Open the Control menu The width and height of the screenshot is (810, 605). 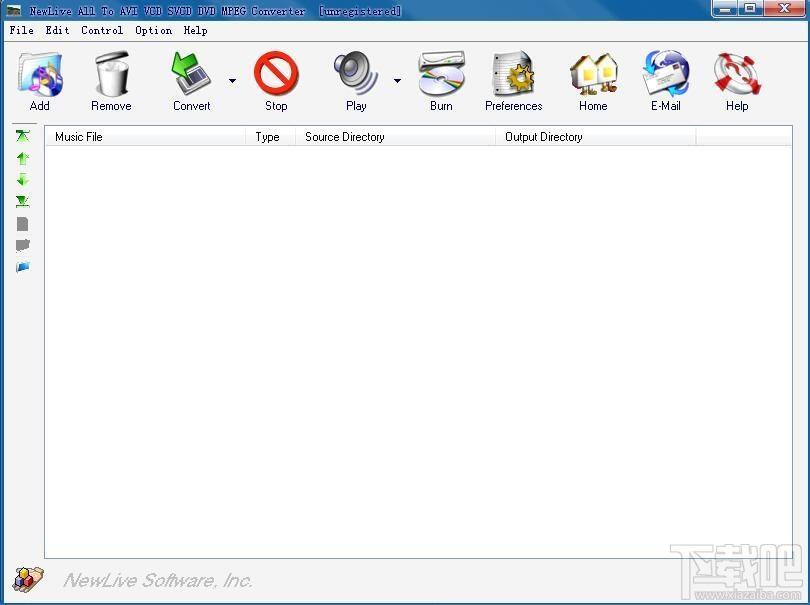[x=102, y=30]
